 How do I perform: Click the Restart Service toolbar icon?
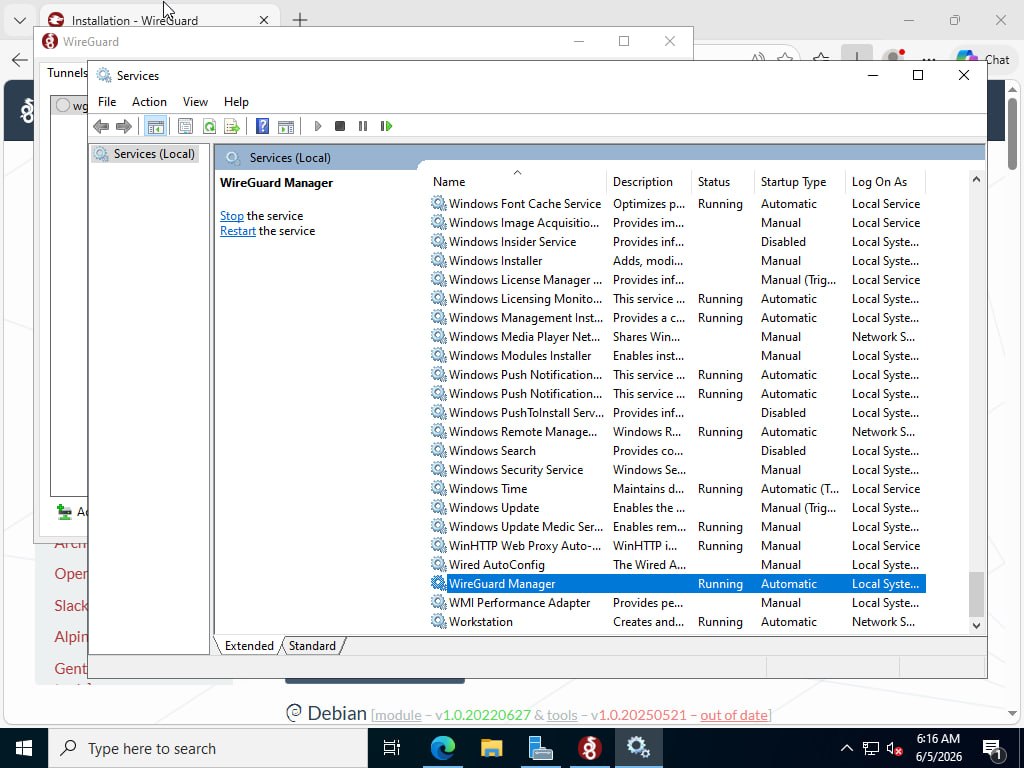coord(386,126)
